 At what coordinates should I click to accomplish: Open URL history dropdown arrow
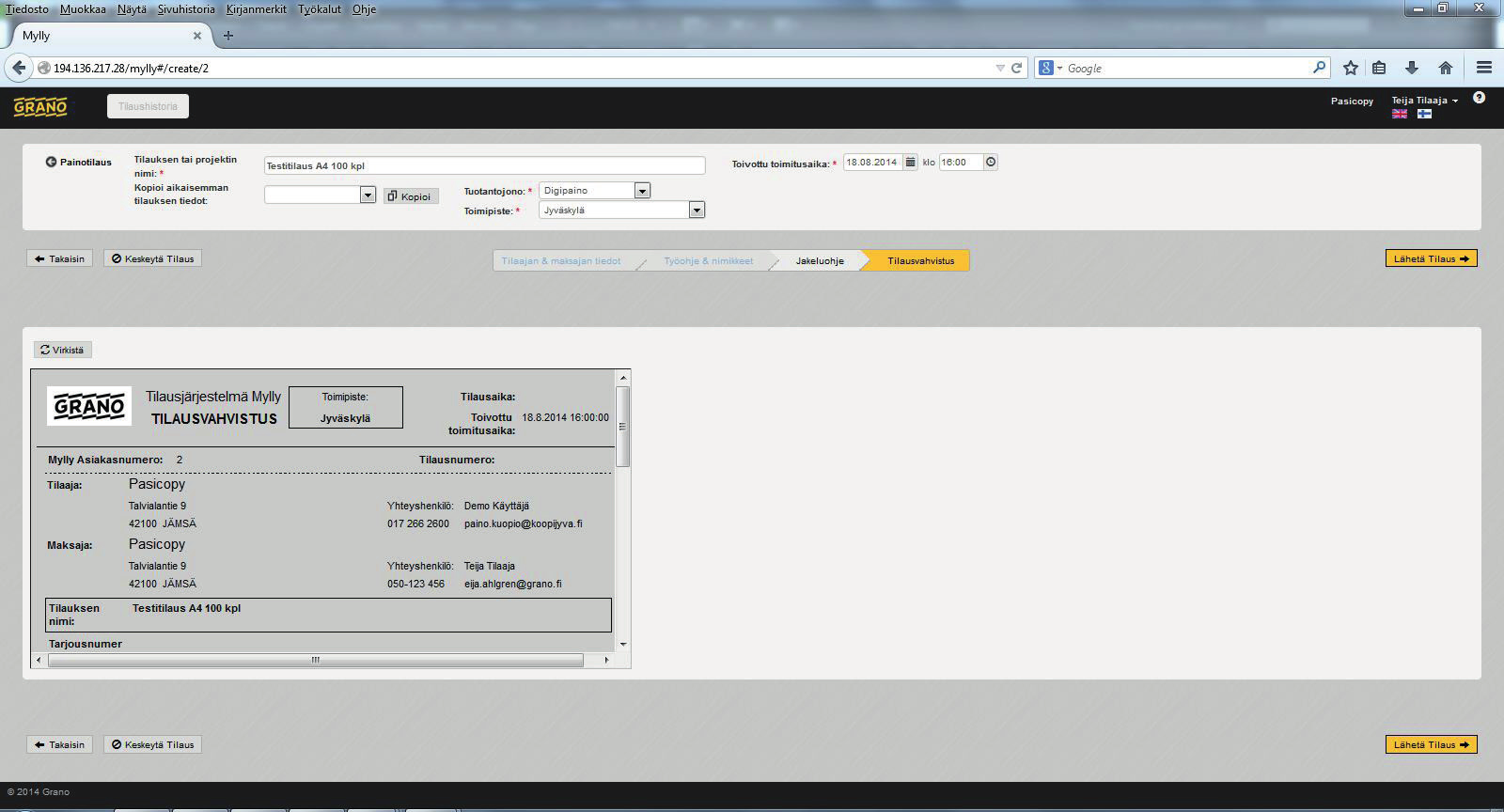(1000, 68)
